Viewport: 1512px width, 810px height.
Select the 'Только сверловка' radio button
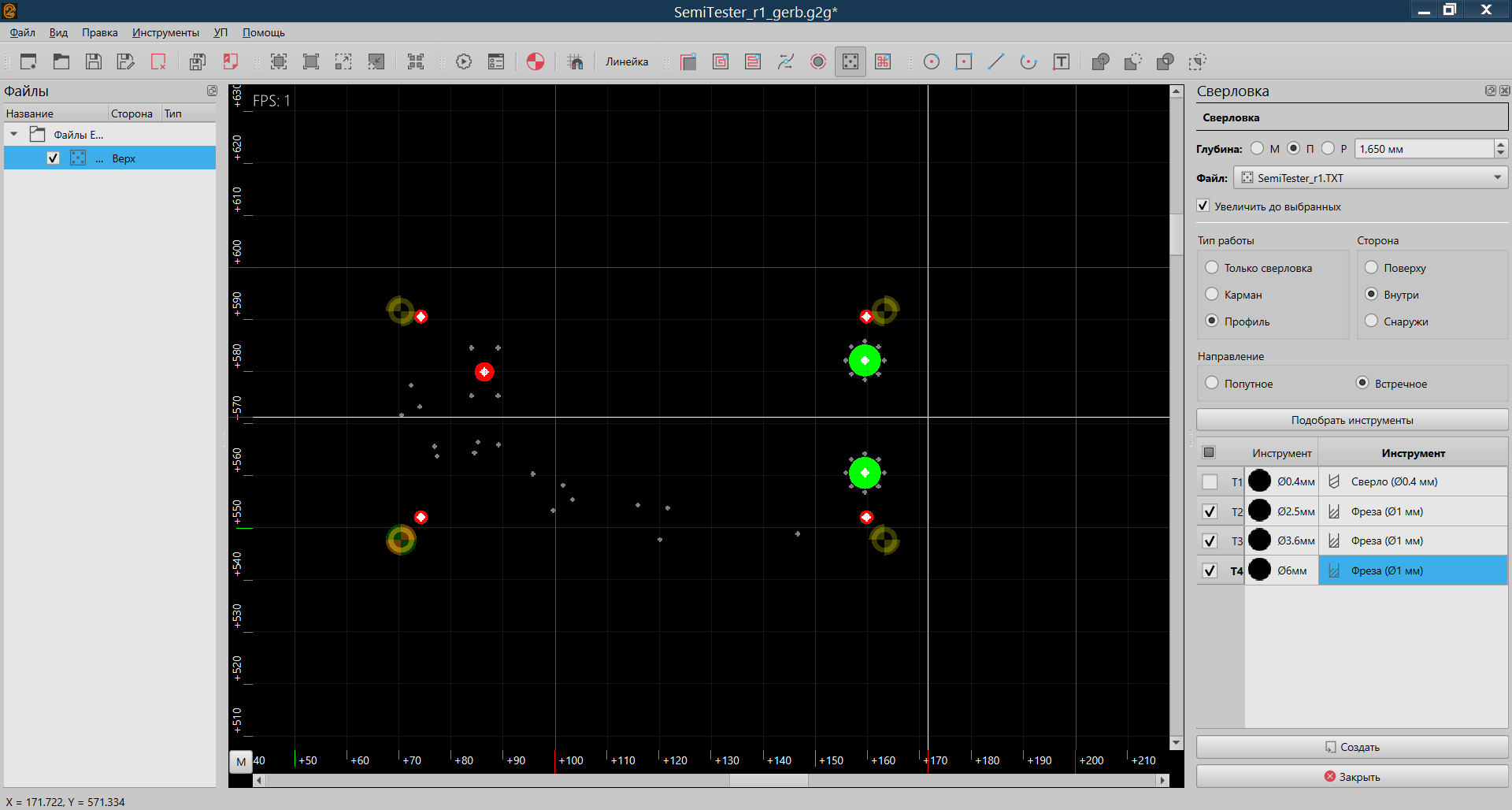point(1212,268)
